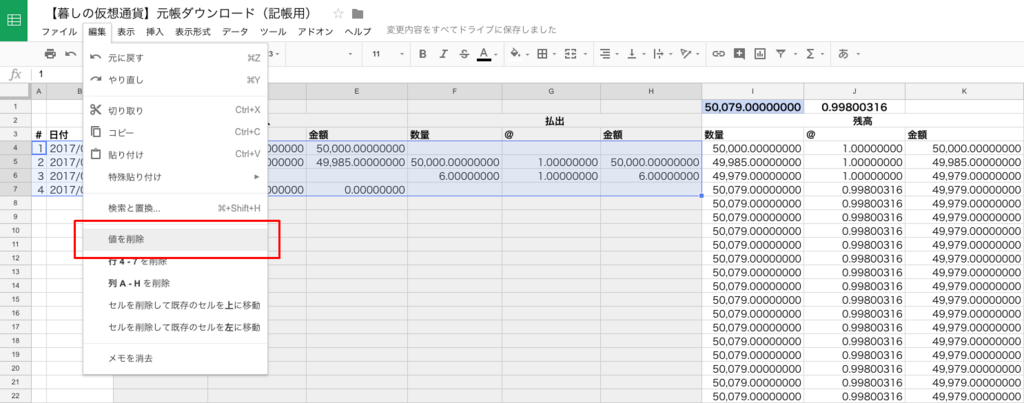The height and width of the screenshot is (403, 1024).
Task: Choose 列 A - H を削除
Action: pyautogui.click(x=175, y=283)
